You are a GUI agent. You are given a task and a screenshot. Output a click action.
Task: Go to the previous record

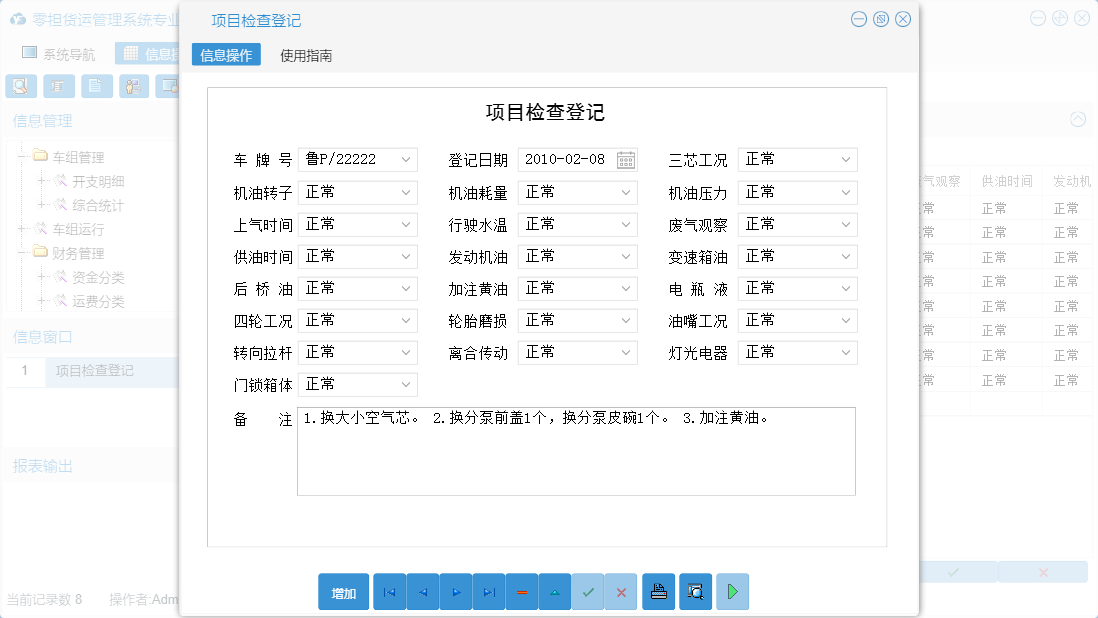point(422,591)
